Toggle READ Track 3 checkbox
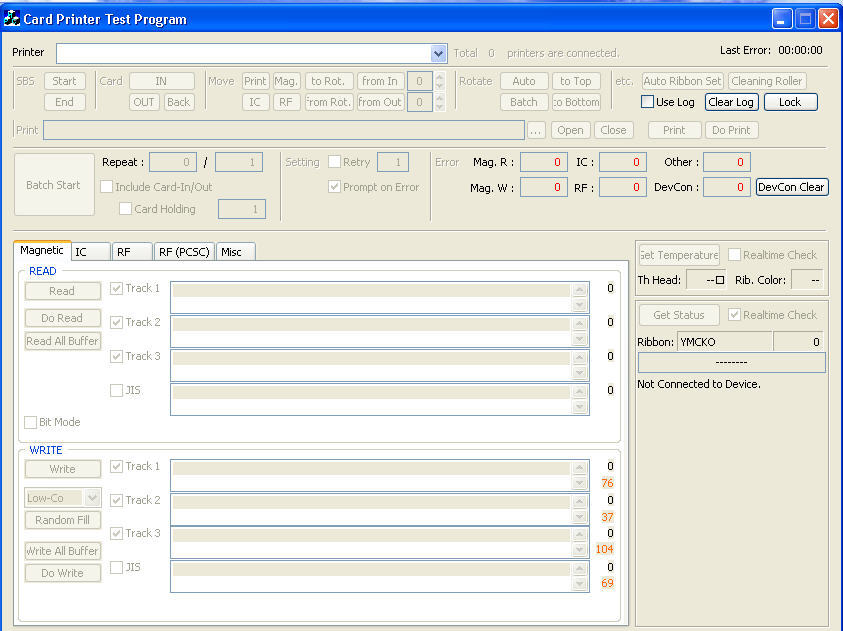 pyautogui.click(x=116, y=356)
